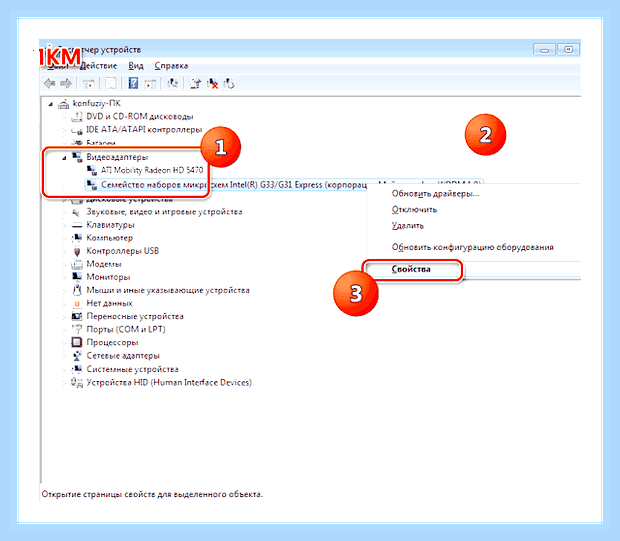Select IDE ATA/ATAPI контроллеры row
620x541 pixels.
(144, 130)
